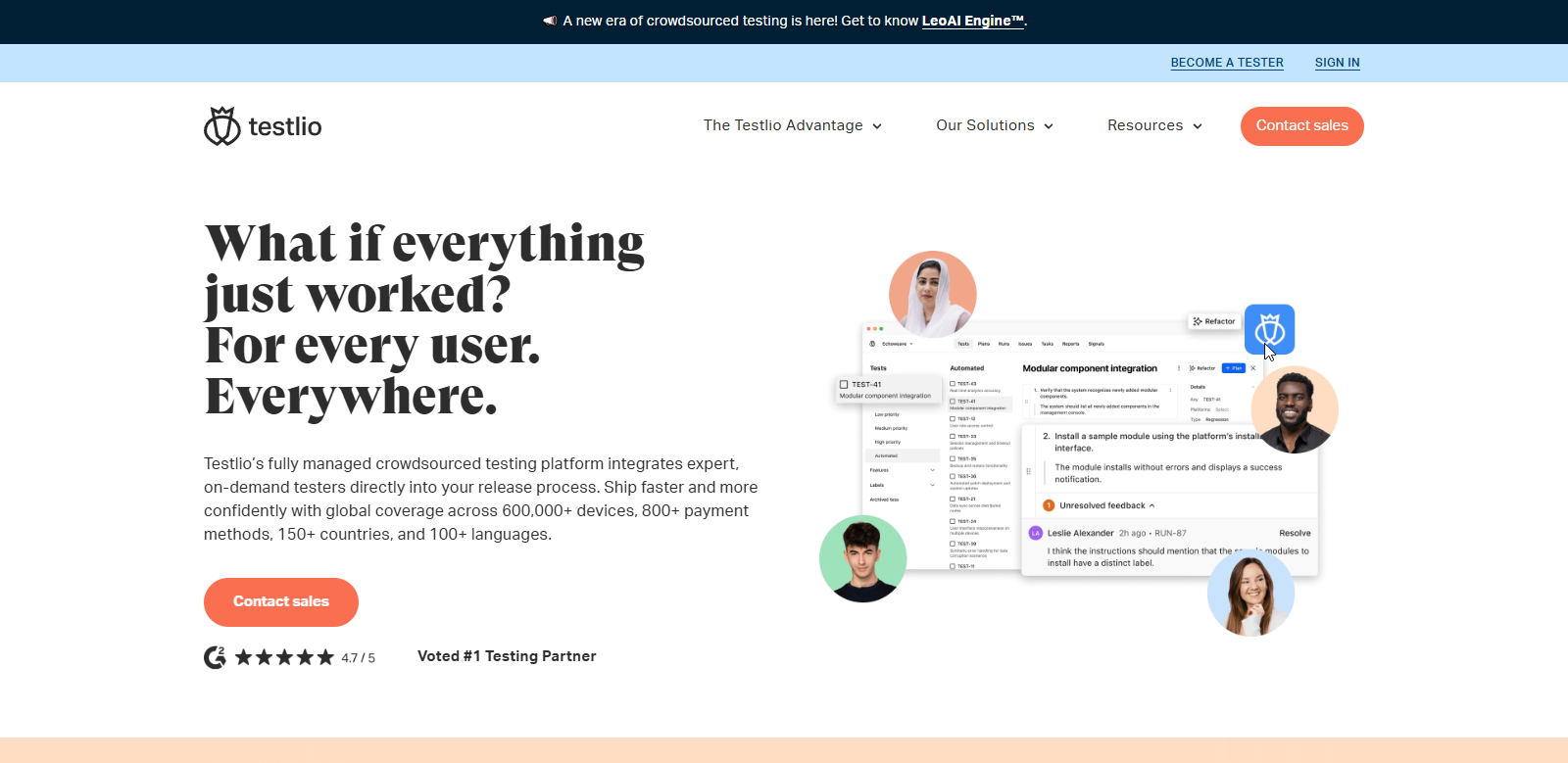Tick the TEST-33 Session management checkbox
Viewport: 1568px width, 763px height.
(x=953, y=437)
